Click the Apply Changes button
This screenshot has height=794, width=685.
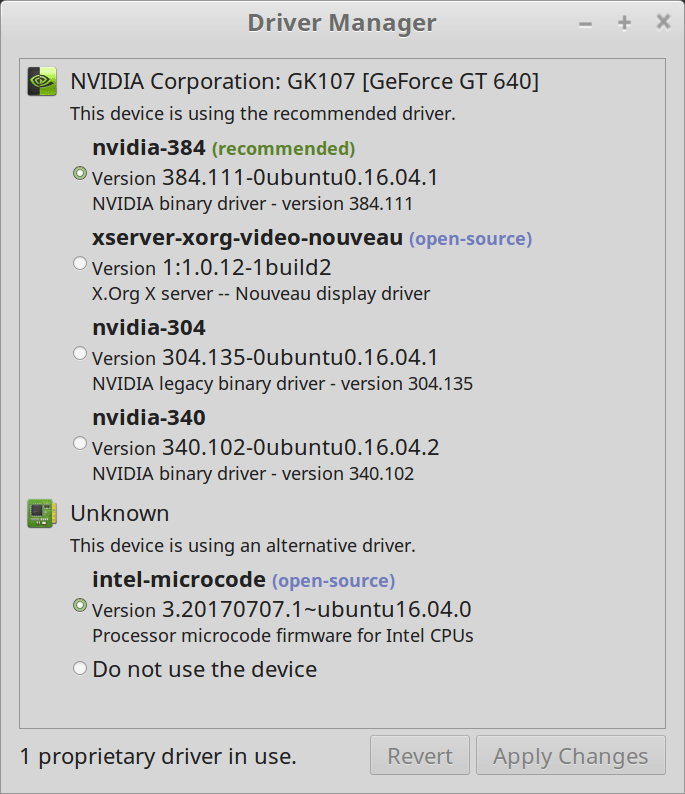[570, 756]
